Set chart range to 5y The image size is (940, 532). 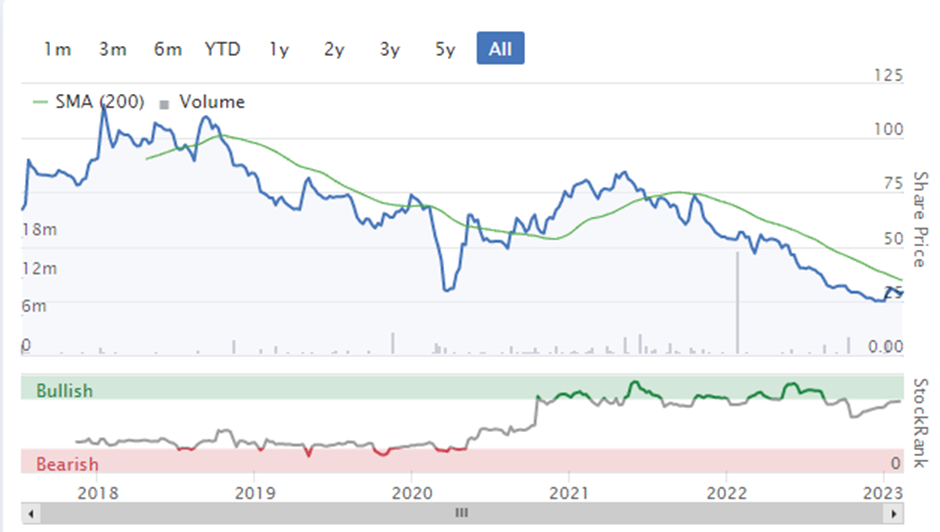[x=445, y=49]
